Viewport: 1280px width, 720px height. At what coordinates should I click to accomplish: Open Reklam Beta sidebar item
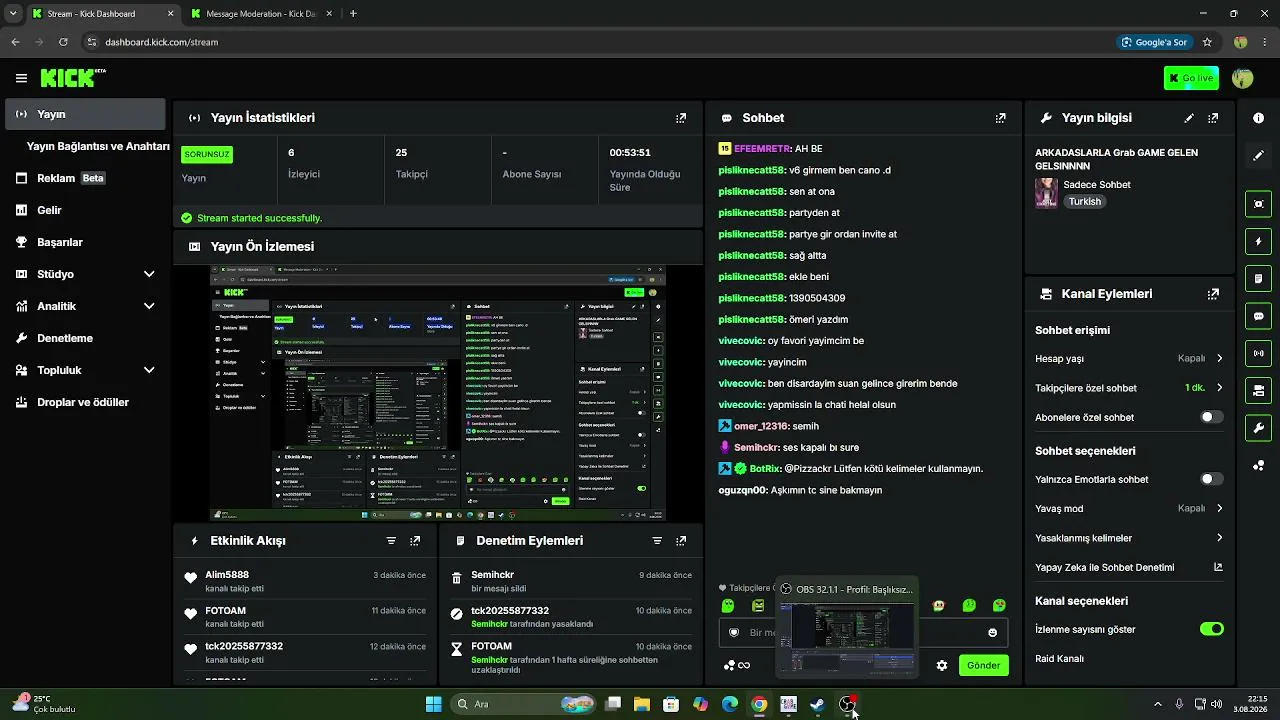(85, 178)
